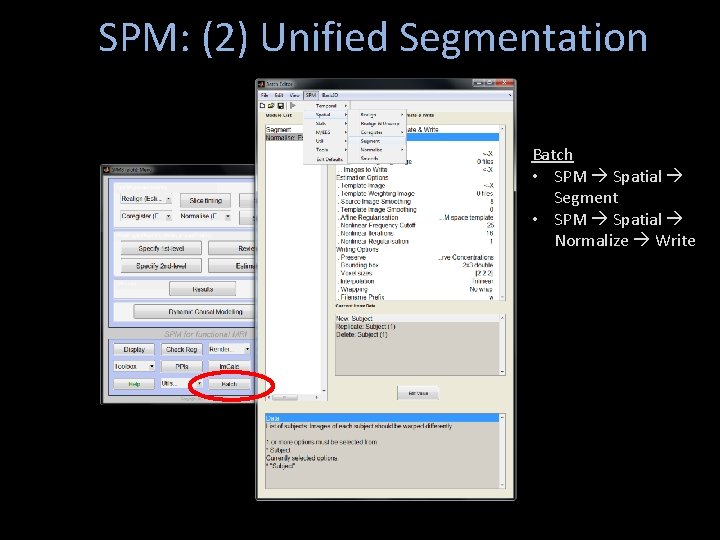Click the SPM menu window title icon
This screenshot has width=720, height=540.
pos(107,169)
